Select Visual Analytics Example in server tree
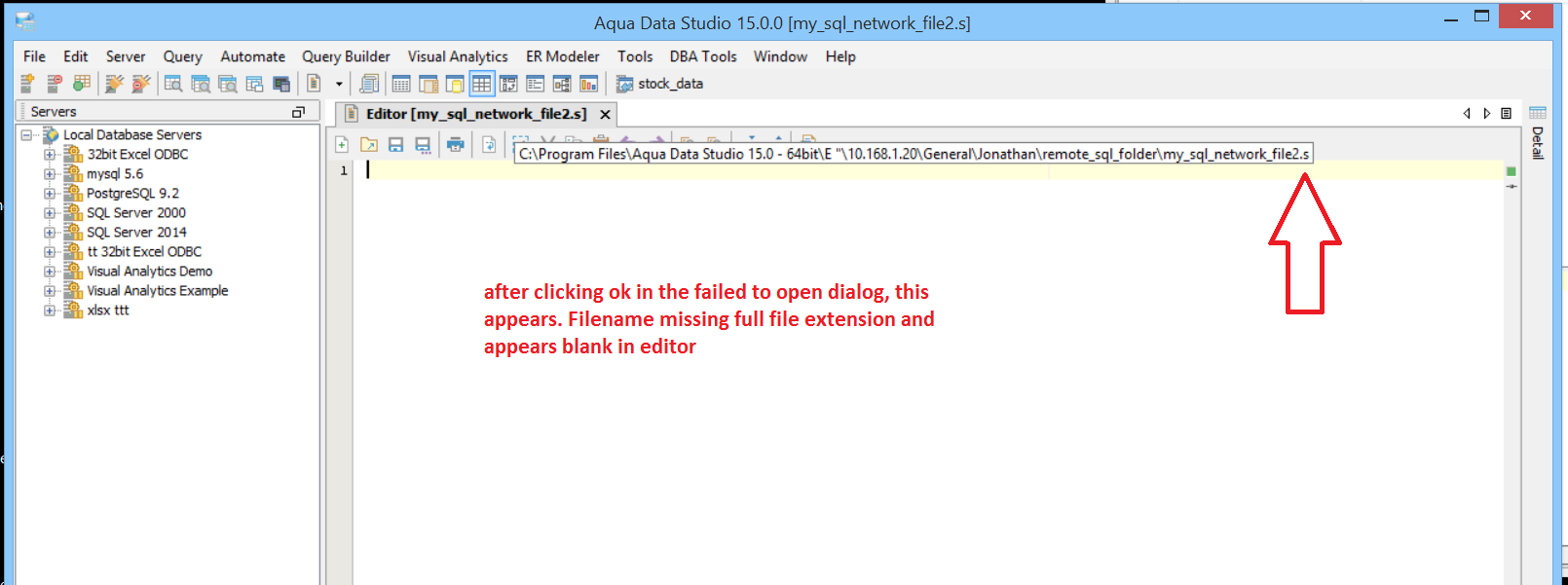The height and width of the screenshot is (585, 1568). click(158, 290)
